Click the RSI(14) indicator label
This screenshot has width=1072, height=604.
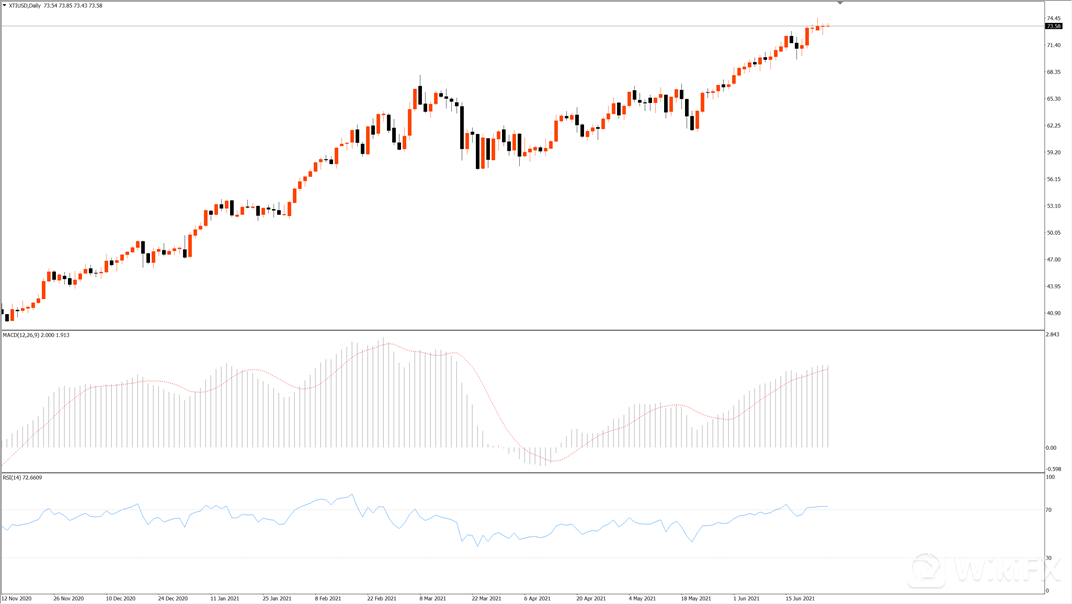[15, 478]
